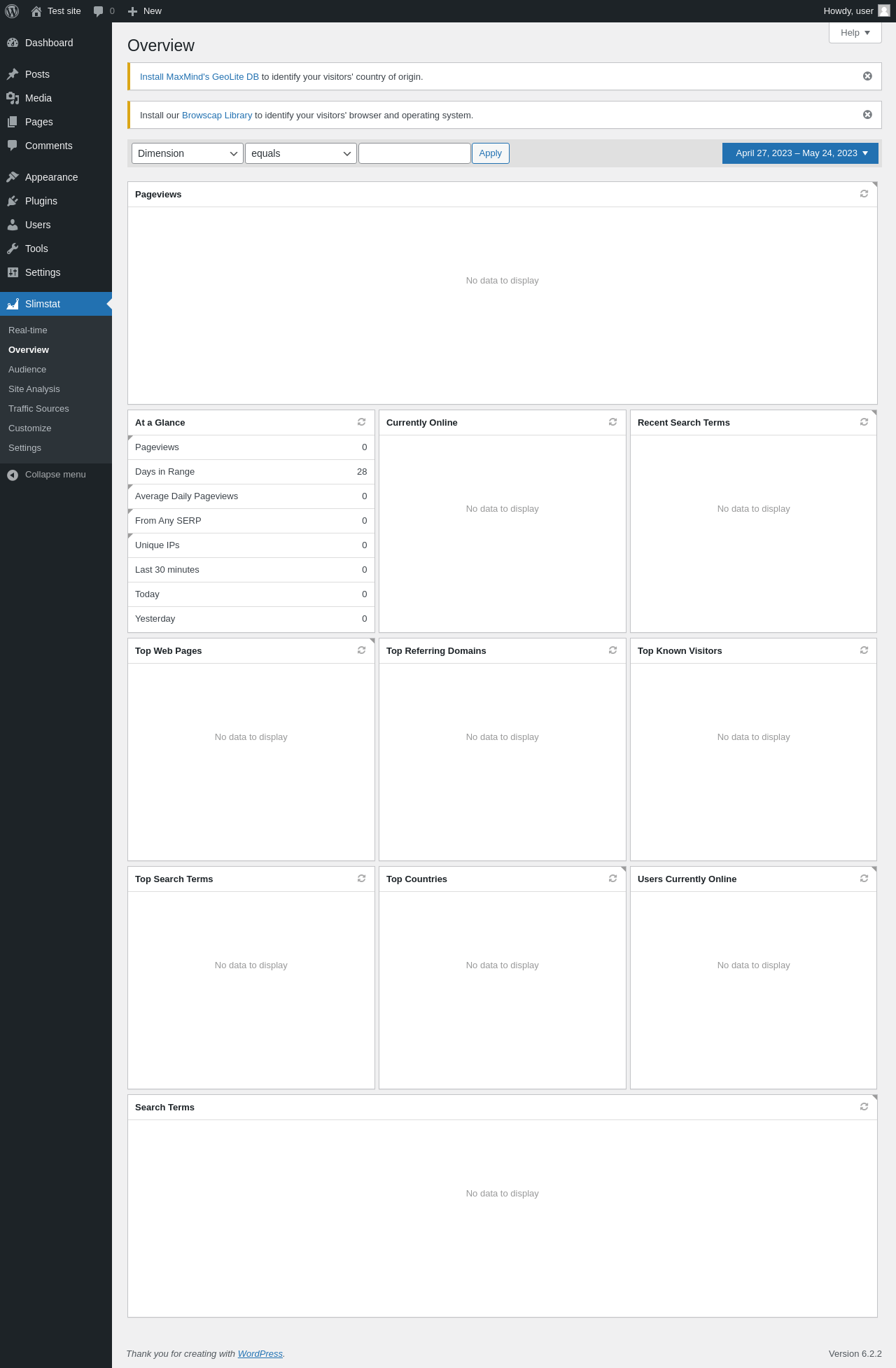This screenshot has width=896, height=1368.
Task: Focus the filter value text field
Action: [414, 153]
